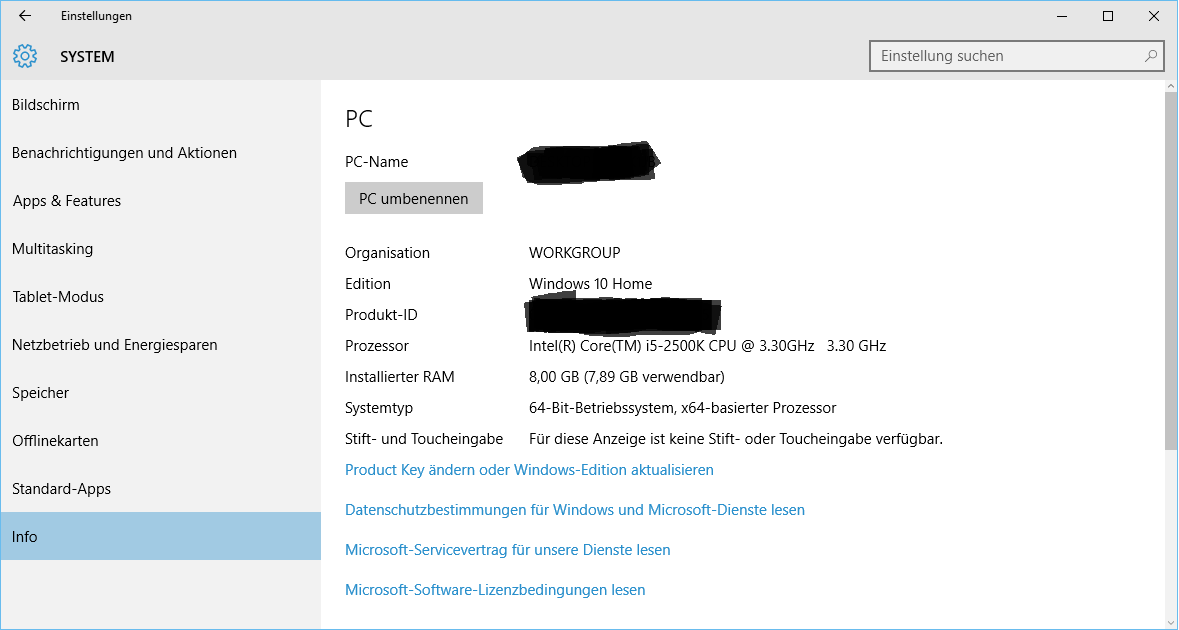Open Datenschutzbestimmungen für Windows link

574,510
